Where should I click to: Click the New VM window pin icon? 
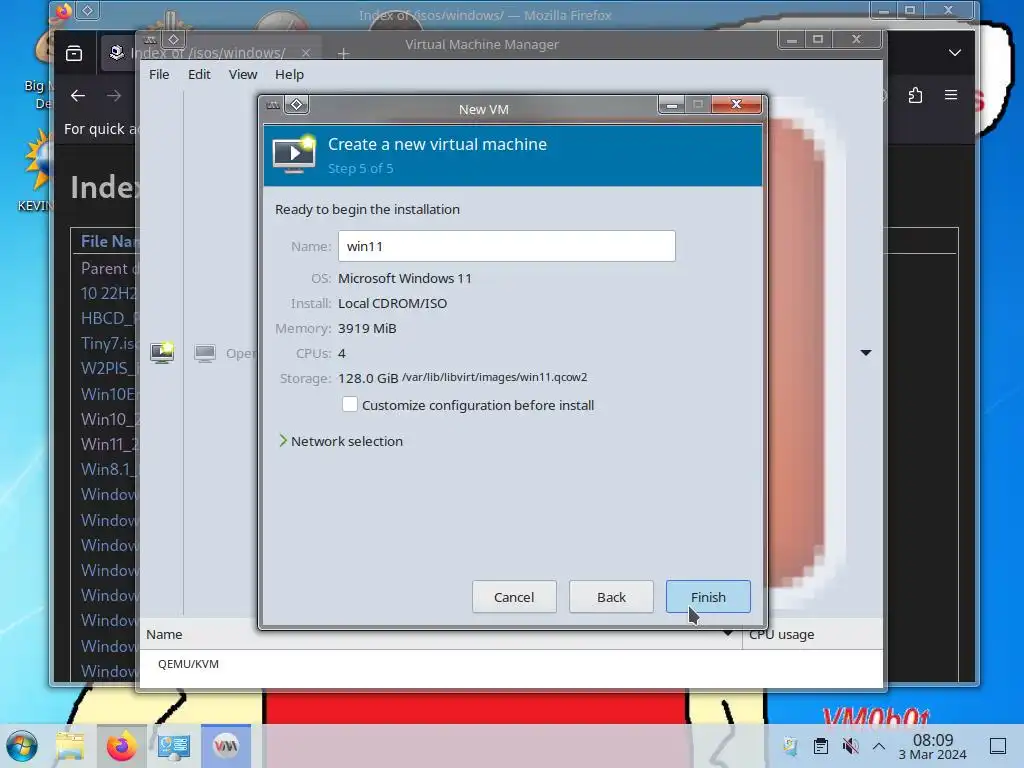tap(296, 104)
